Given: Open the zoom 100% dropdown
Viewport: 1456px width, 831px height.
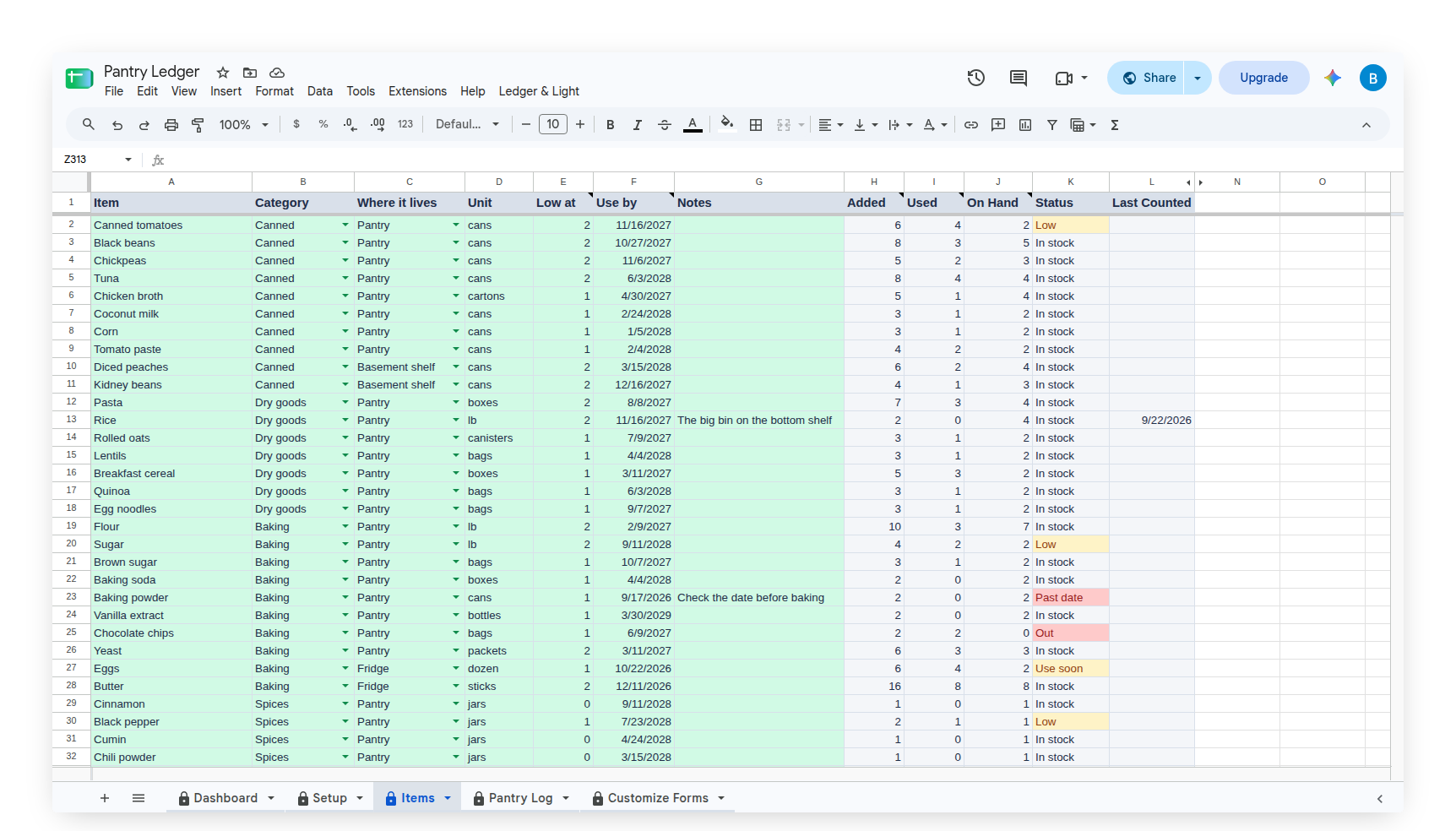Looking at the screenshot, I should [x=244, y=125].
